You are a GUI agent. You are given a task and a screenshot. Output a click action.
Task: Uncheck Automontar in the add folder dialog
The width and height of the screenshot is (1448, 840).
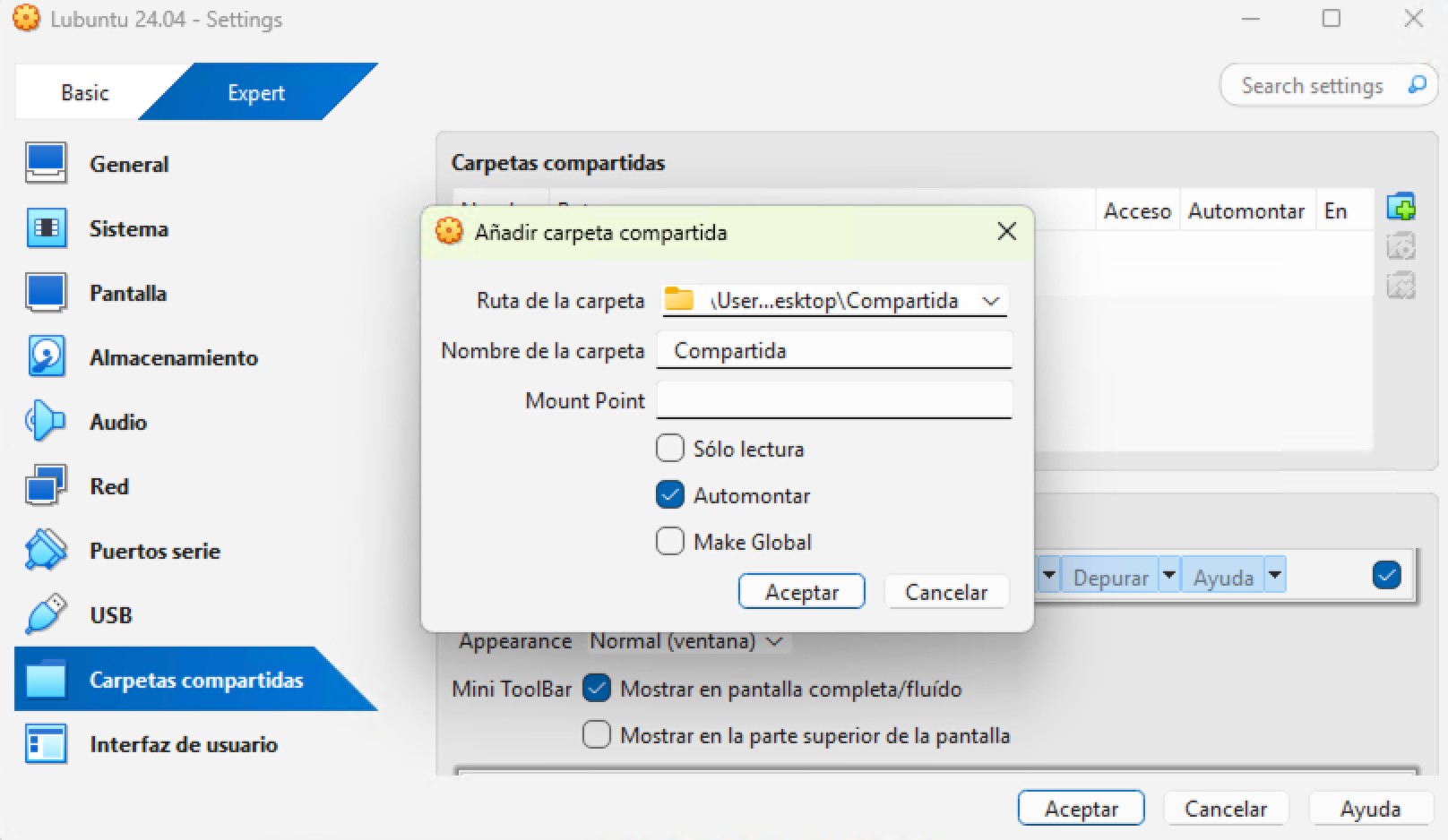click(670, 494)
